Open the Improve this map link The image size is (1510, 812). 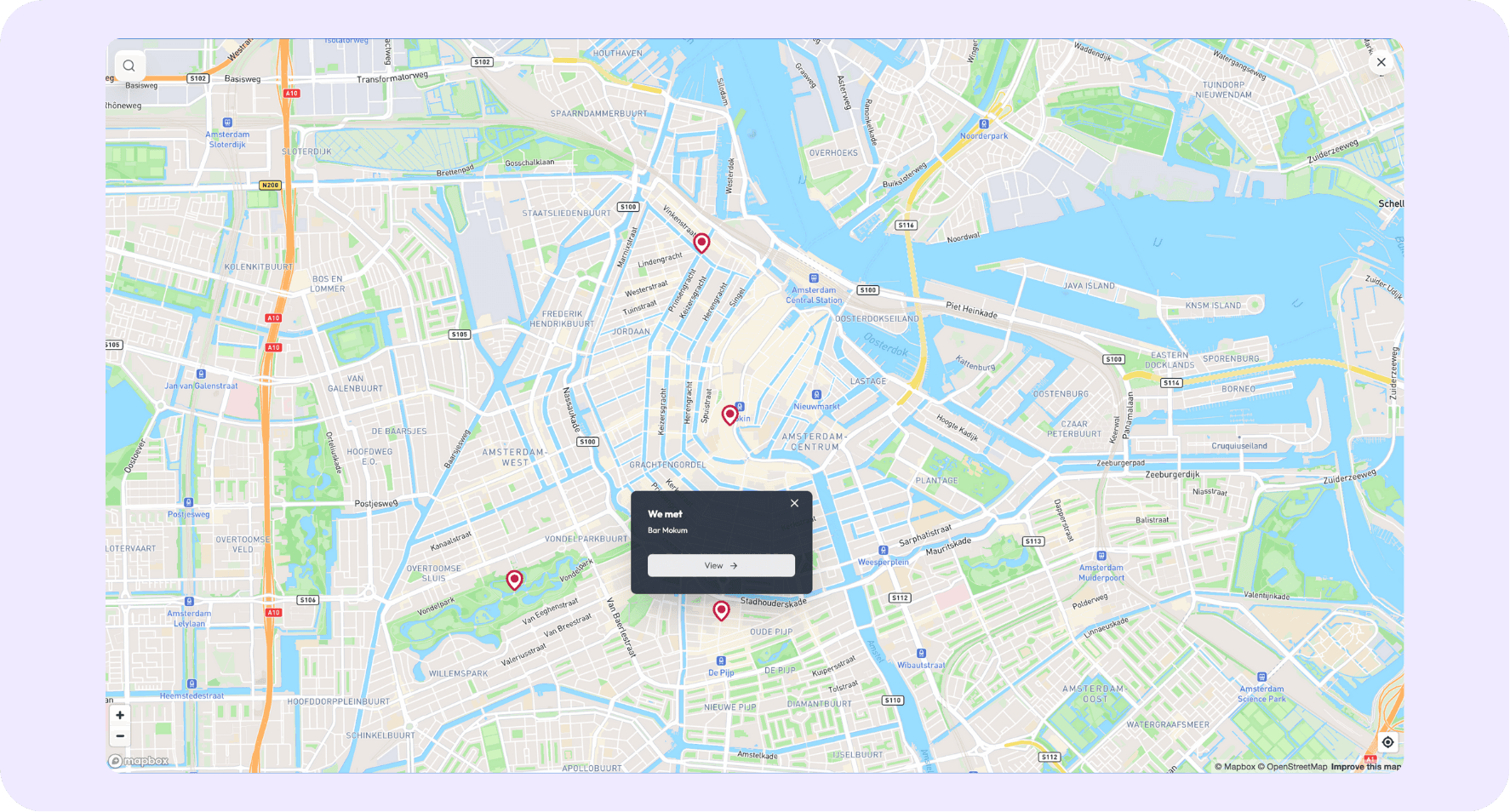[x=1366, y=766]
